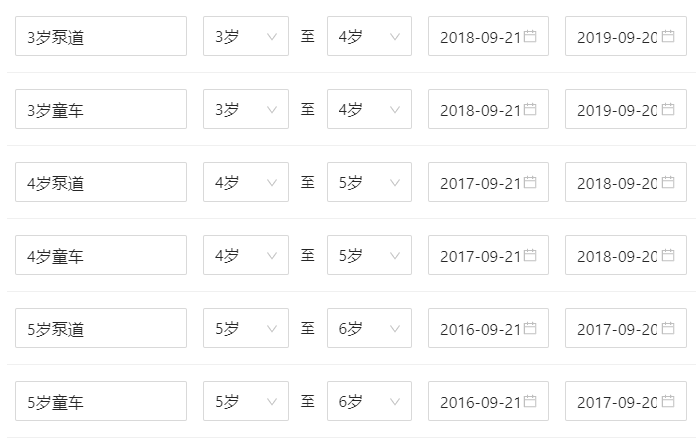
Task: Open the 5岁 maximum age dropdown for 4岁童车
Action: (x=369, y=255)
